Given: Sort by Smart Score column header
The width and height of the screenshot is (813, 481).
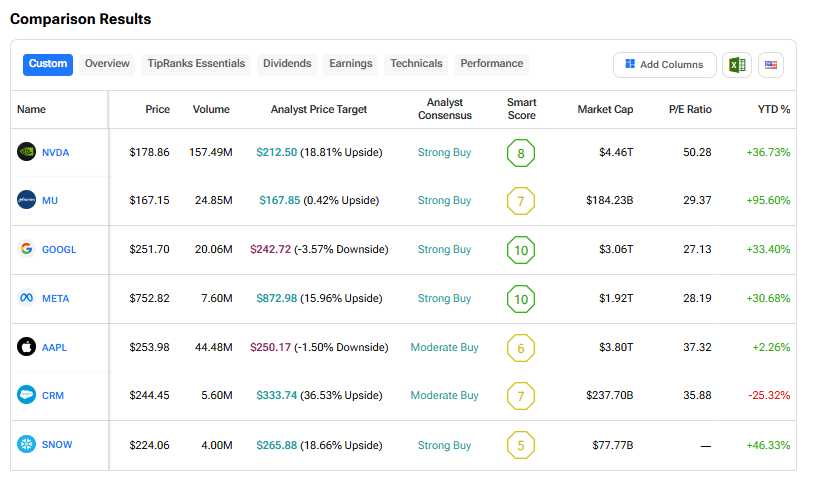Looking at the screenshot, I should point(522,109).
